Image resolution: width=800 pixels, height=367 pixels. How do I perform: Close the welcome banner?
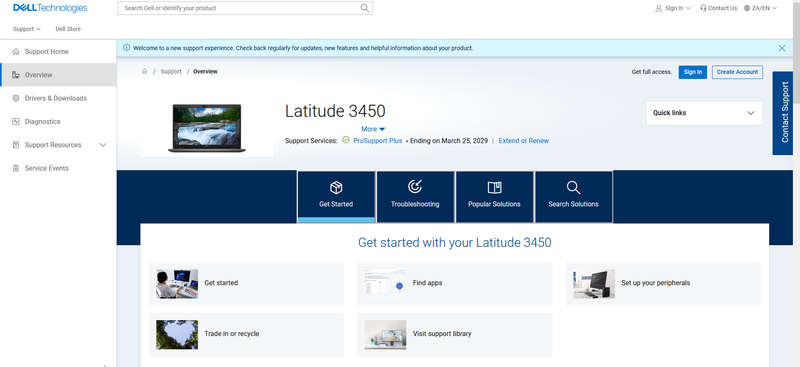782,48
